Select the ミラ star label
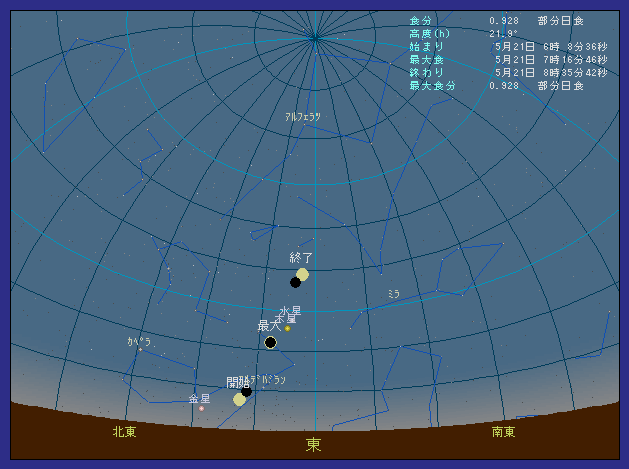The width and height of the screenshot is (629, 469). 394,293
